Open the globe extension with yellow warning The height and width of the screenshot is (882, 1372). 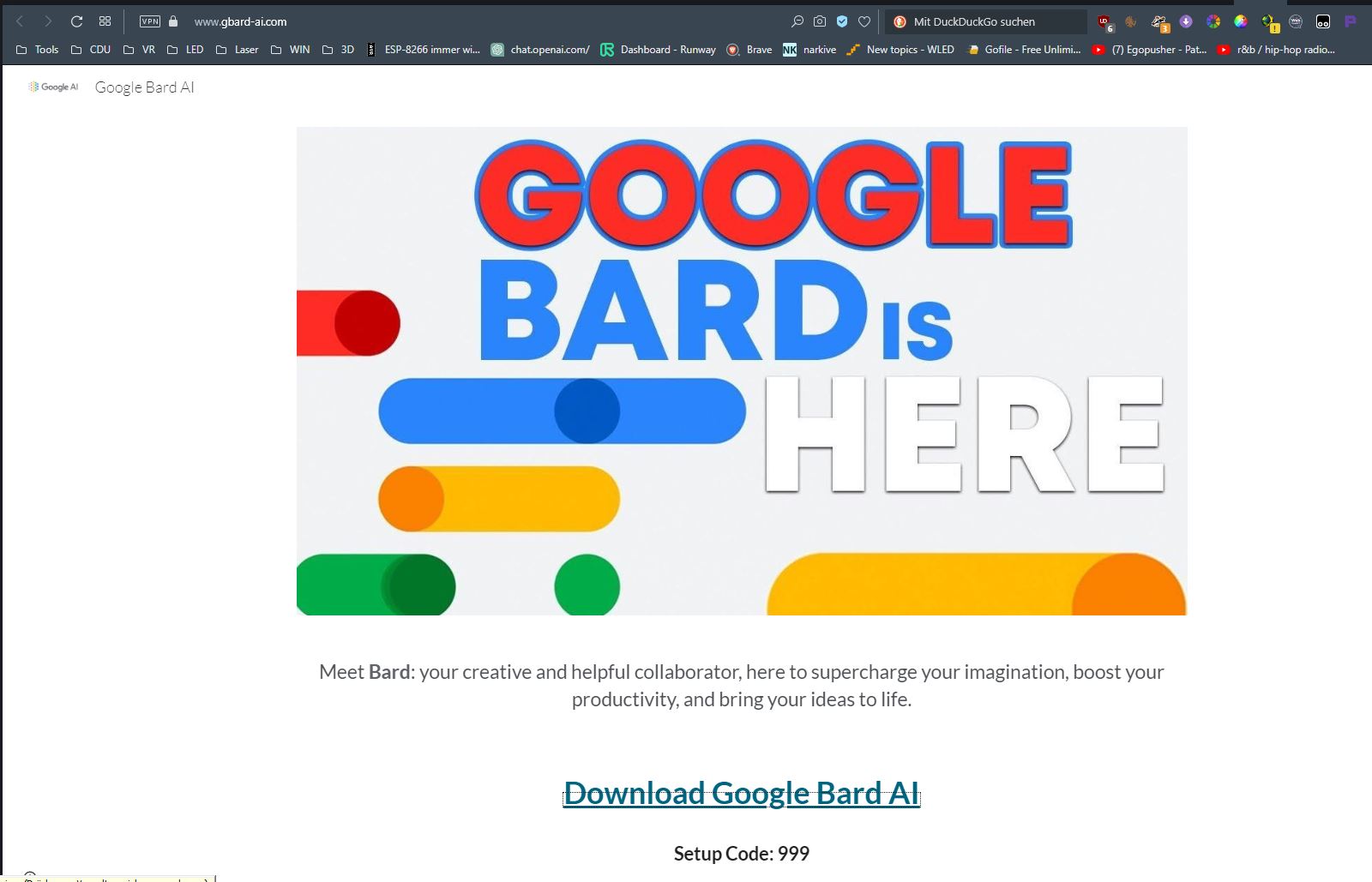pos(1270,22)
